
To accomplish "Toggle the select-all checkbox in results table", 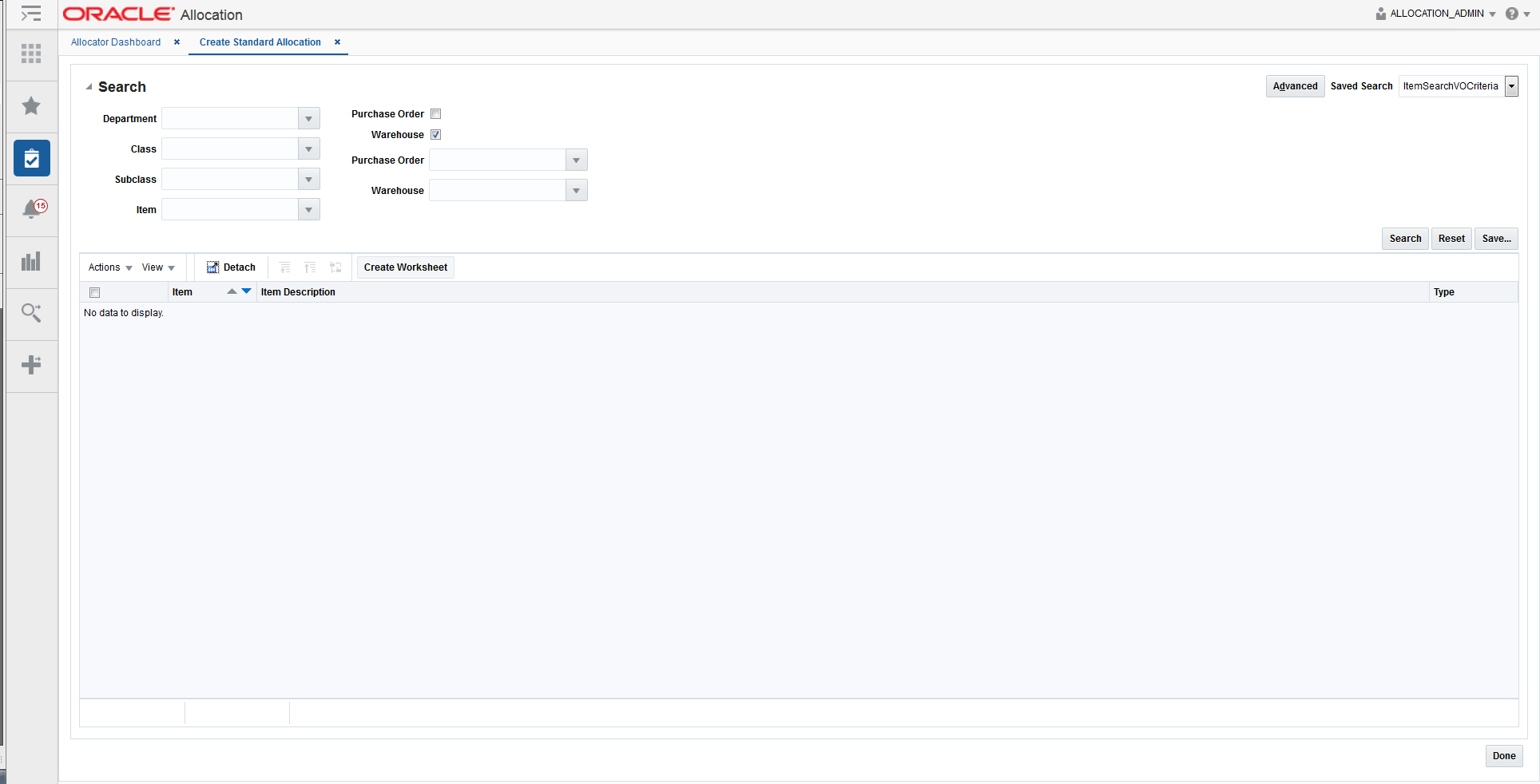I will pyautogui.click(x=94, y=292).
